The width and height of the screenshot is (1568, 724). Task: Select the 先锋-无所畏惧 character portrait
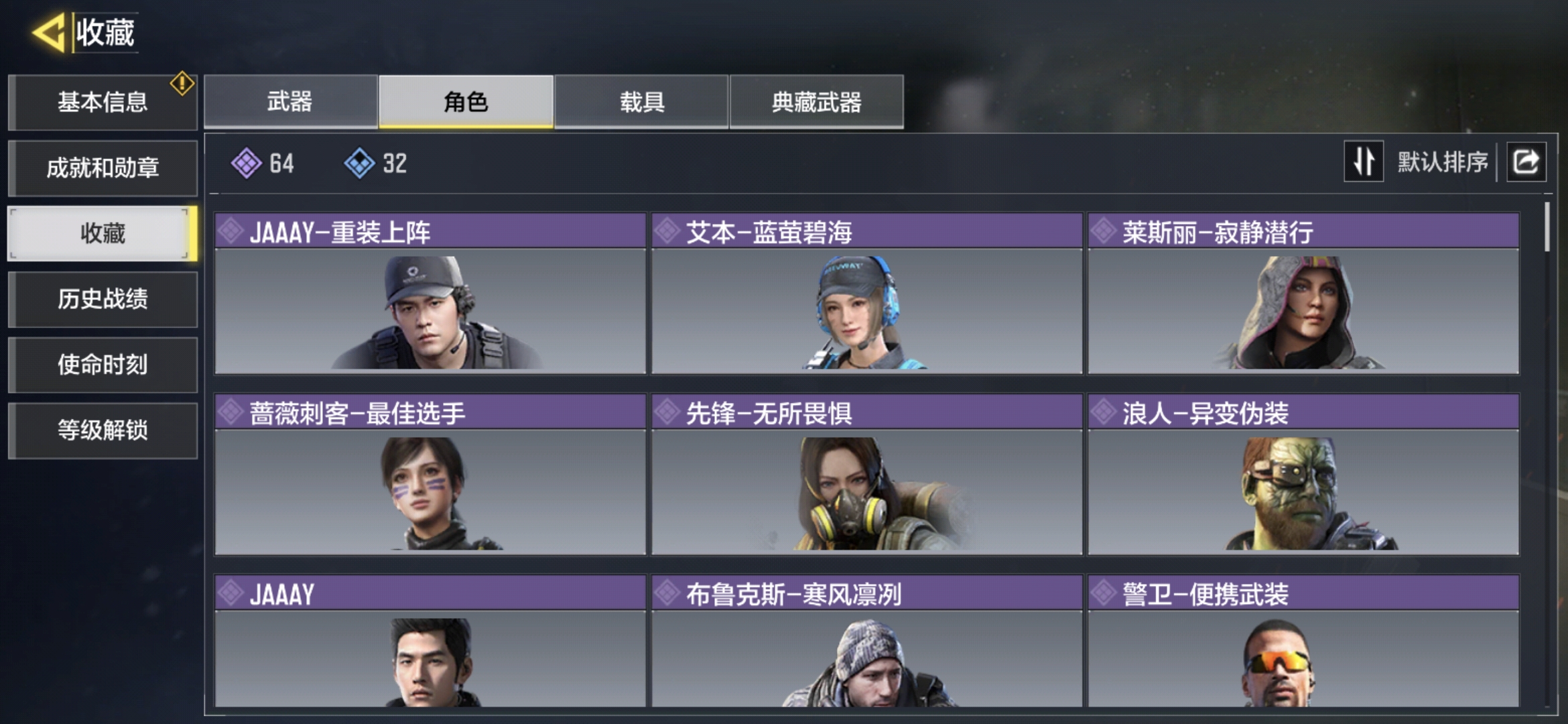tap(866, 493)
